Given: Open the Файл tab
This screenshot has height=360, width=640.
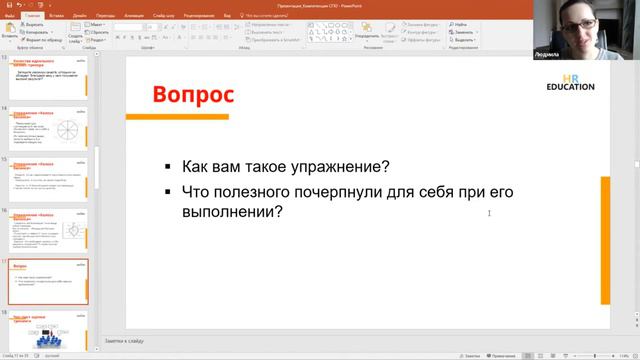Looking at the screenshot, I should click(10, 16).
